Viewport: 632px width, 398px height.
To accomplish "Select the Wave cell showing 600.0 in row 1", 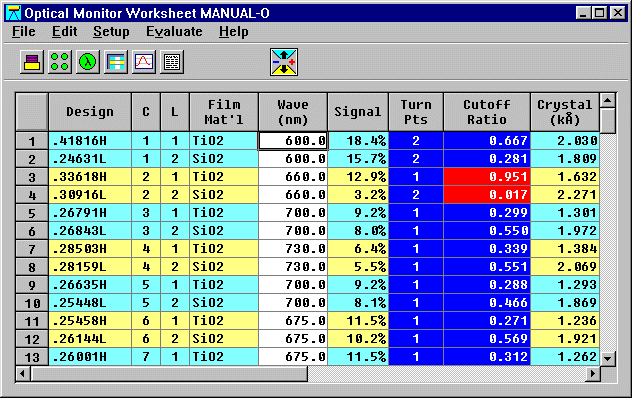I will point(293,141).
